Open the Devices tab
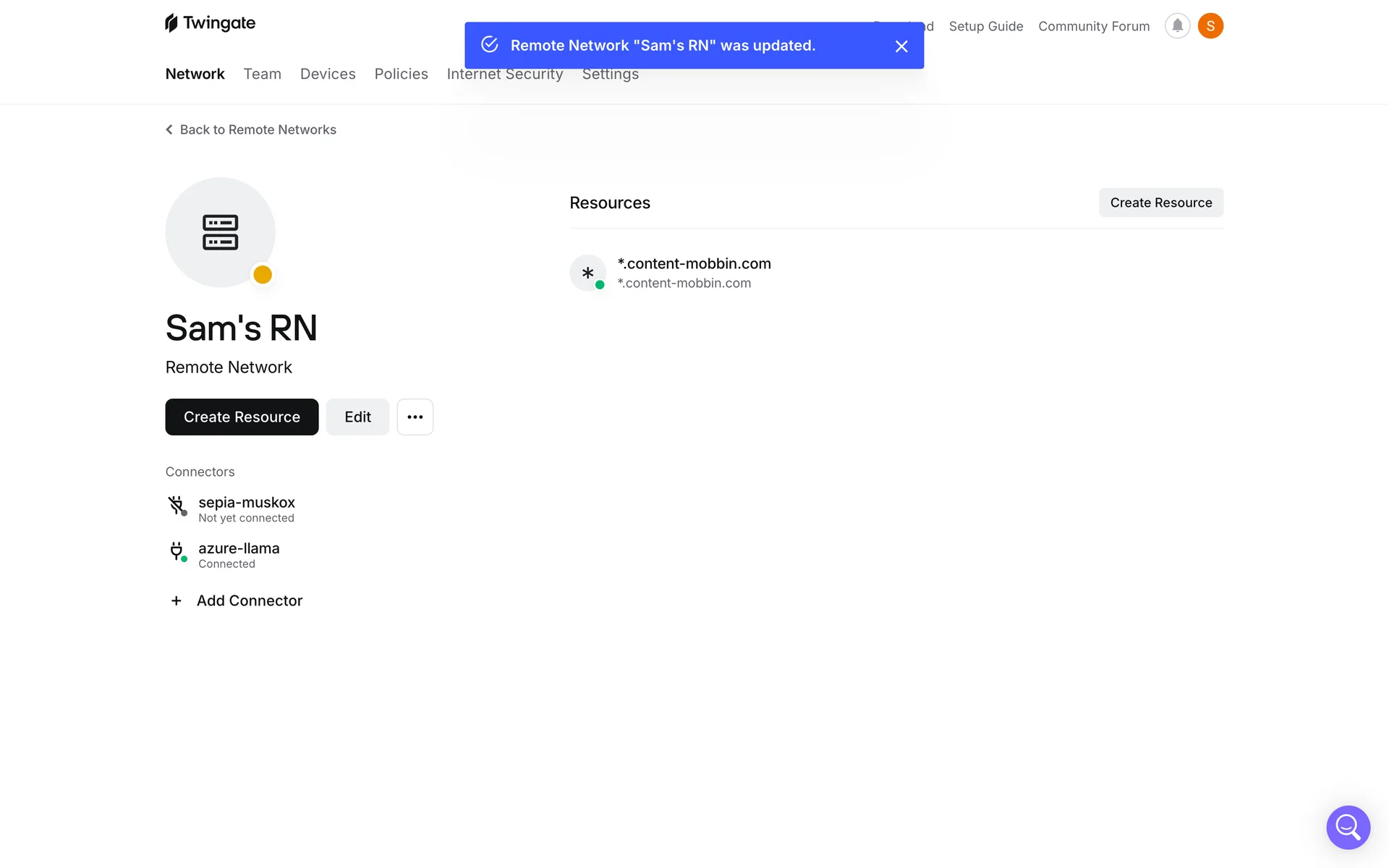Image resolution: width=1389 pixels, height=868 pixels. [x=328, y=74]
